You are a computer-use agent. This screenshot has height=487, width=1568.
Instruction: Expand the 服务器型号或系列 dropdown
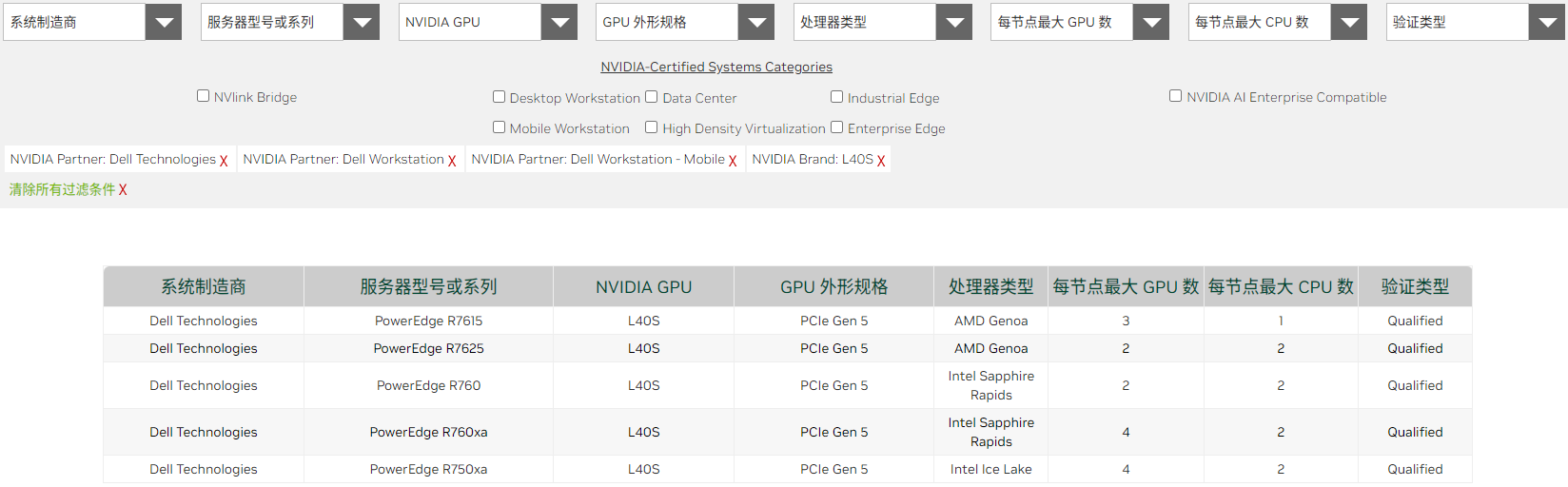tap(290, 22)
